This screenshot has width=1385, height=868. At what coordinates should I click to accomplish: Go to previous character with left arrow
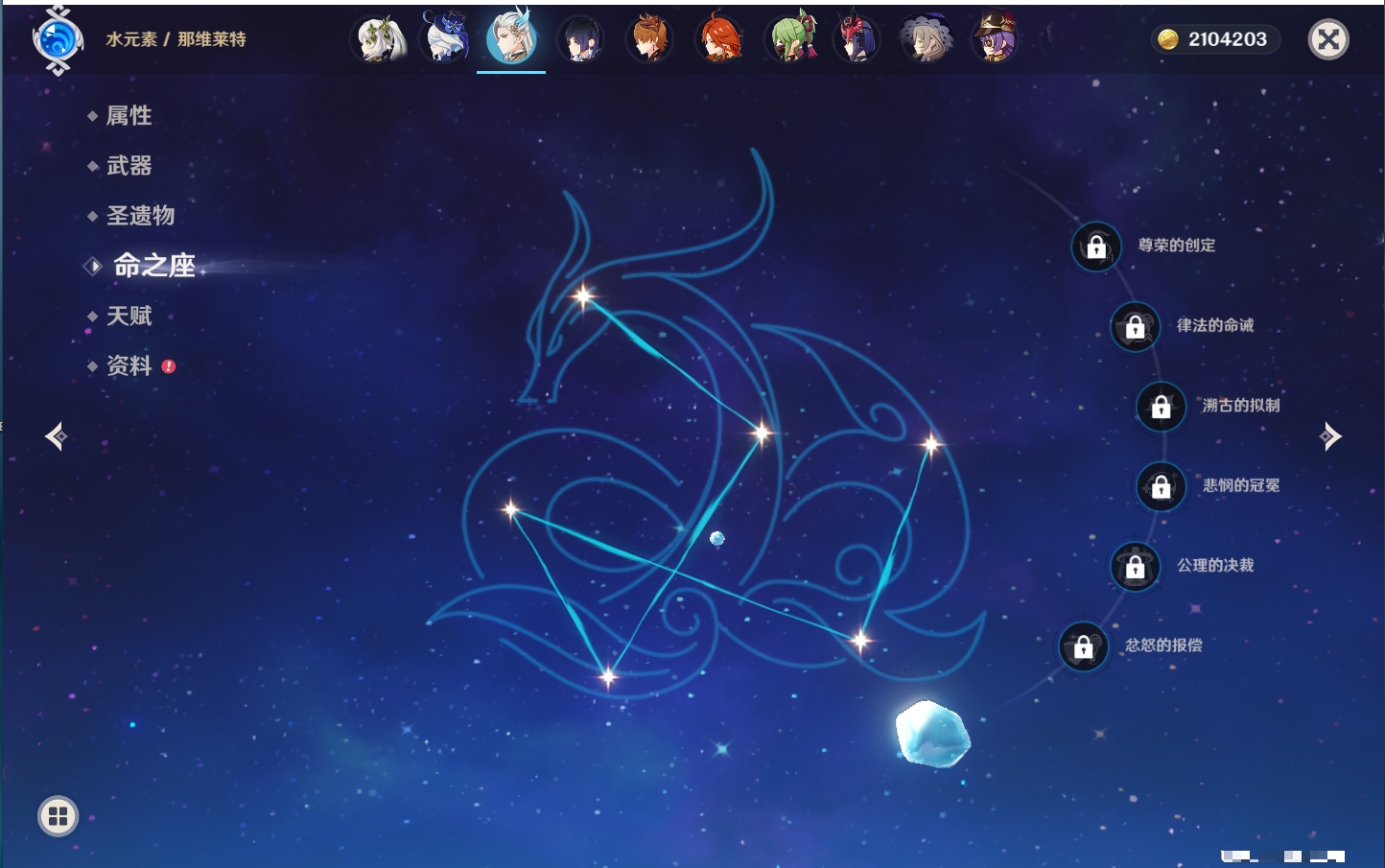pos(56,436)
